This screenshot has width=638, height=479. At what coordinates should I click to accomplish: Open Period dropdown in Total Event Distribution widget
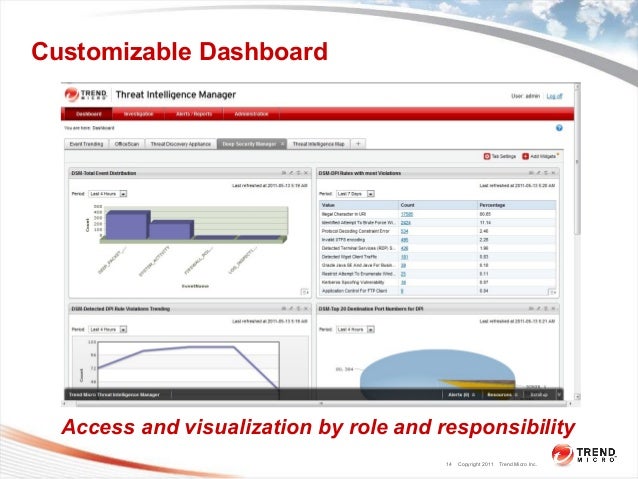(x=108, y=194)
